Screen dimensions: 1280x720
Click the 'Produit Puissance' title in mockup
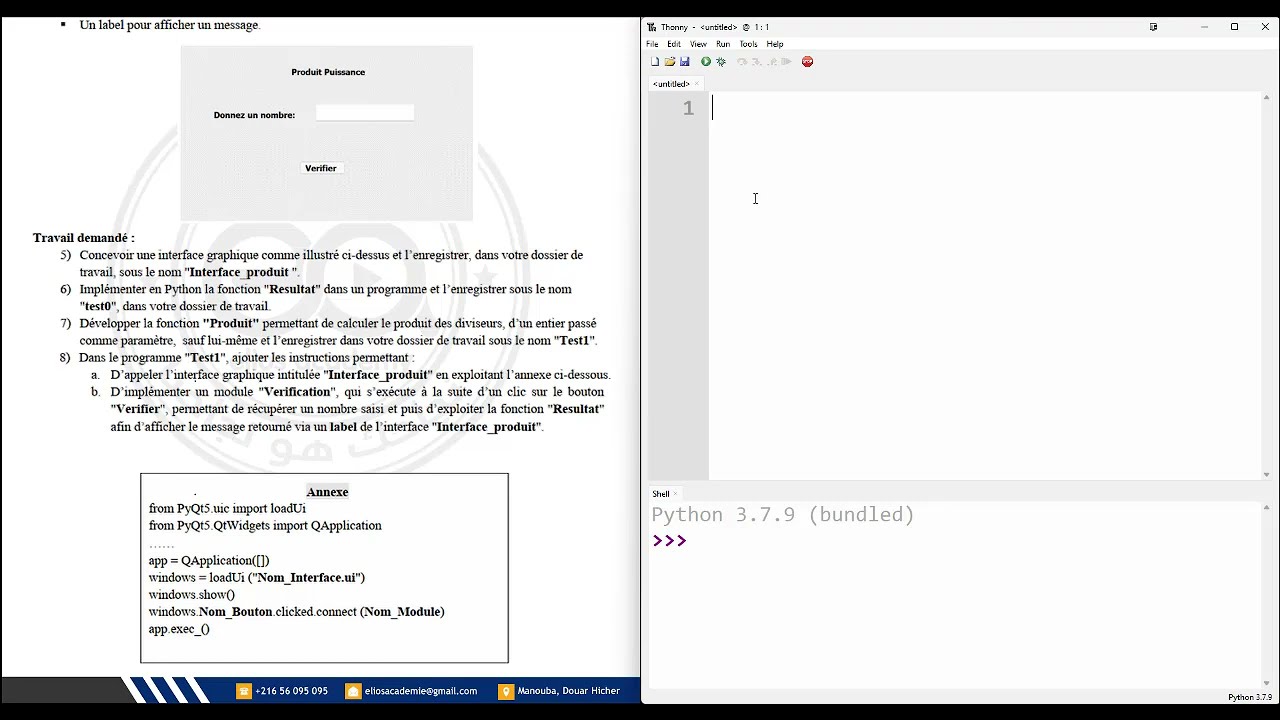328,72
